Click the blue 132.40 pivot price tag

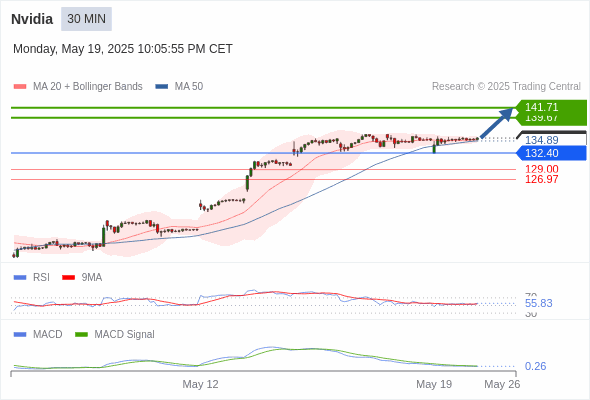(551, 153)
